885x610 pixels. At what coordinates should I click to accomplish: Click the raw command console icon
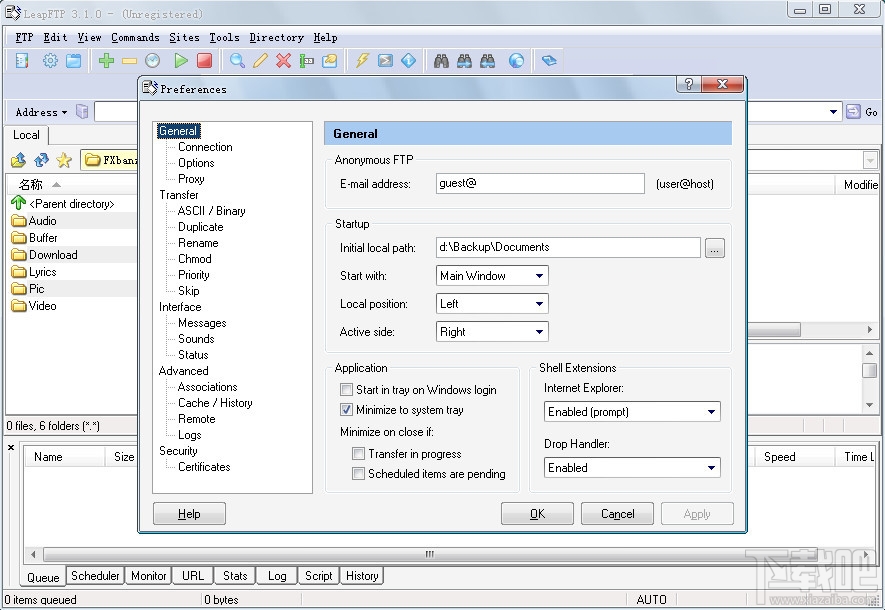[x=385, y=60]
